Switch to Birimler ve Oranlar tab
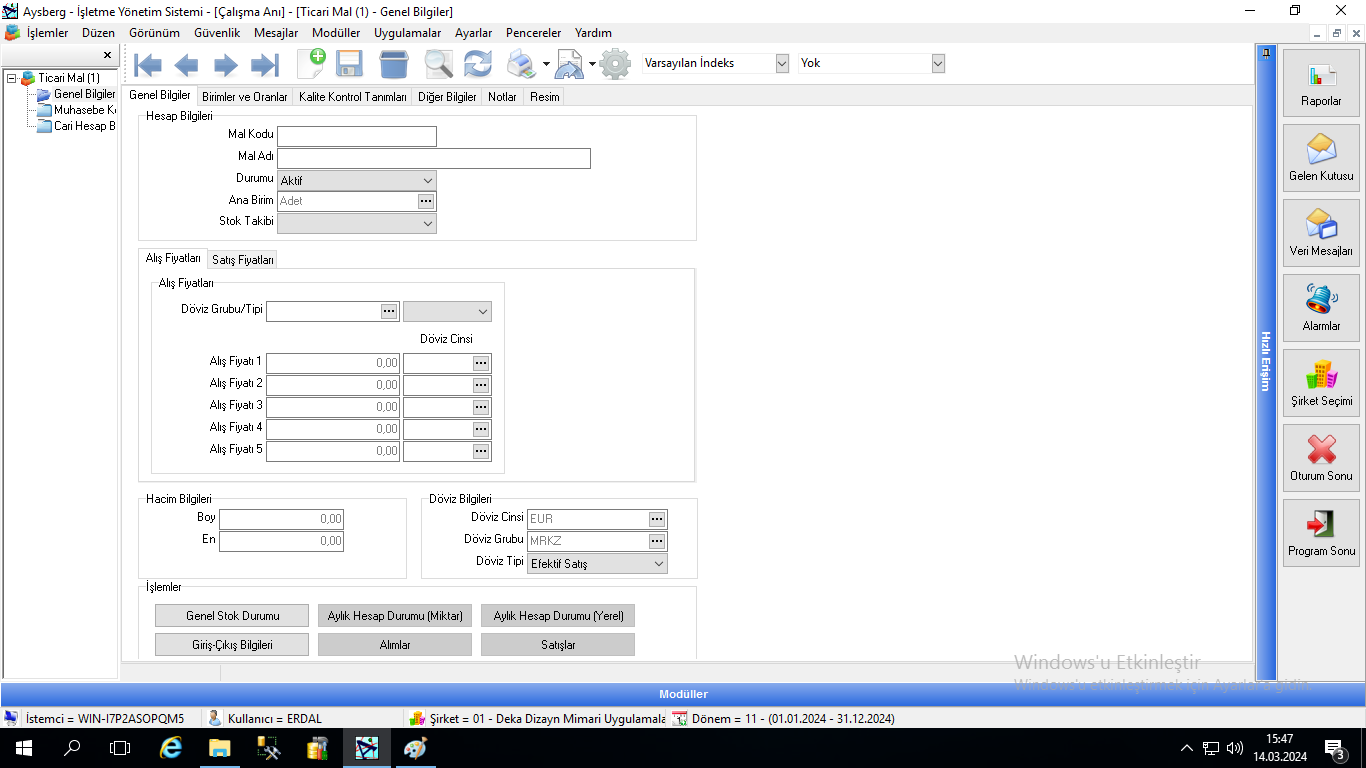1366x768 pixels. (244, 97)
